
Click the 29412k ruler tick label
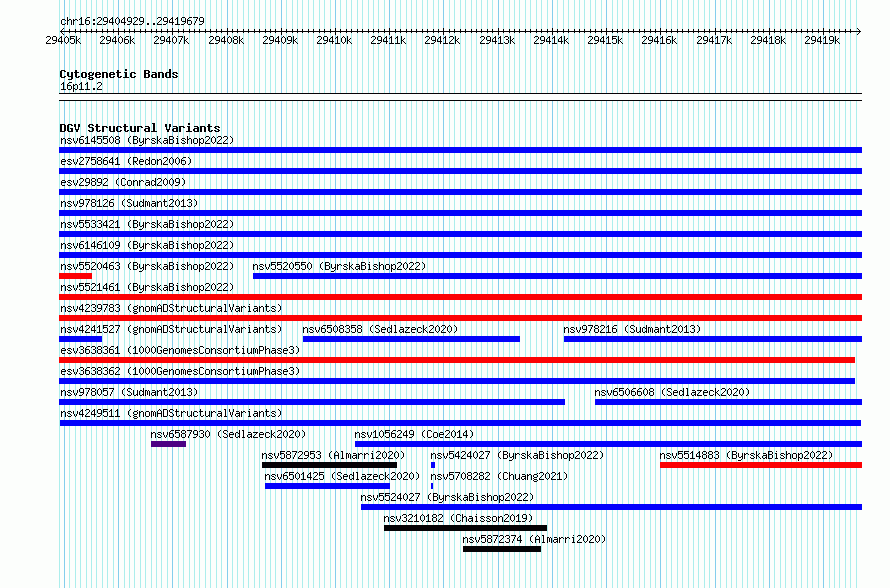coord(442,40)
